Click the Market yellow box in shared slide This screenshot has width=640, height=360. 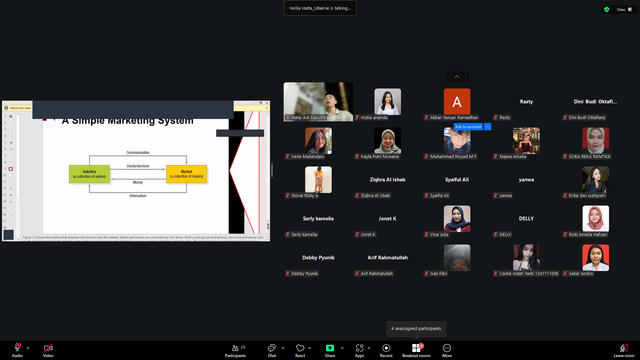[187, 174]
